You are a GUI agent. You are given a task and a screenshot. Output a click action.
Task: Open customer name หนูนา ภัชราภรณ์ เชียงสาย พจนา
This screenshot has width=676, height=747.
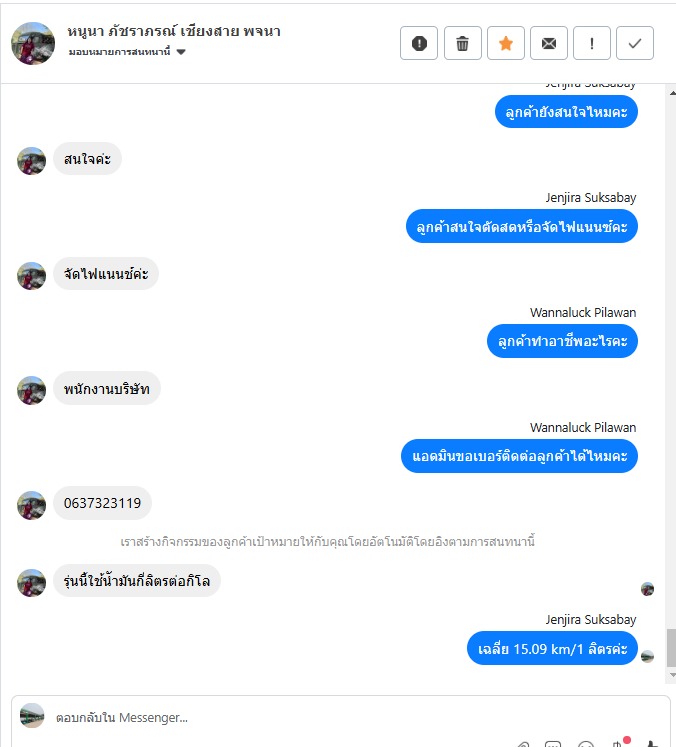click(x=174, y=31)
